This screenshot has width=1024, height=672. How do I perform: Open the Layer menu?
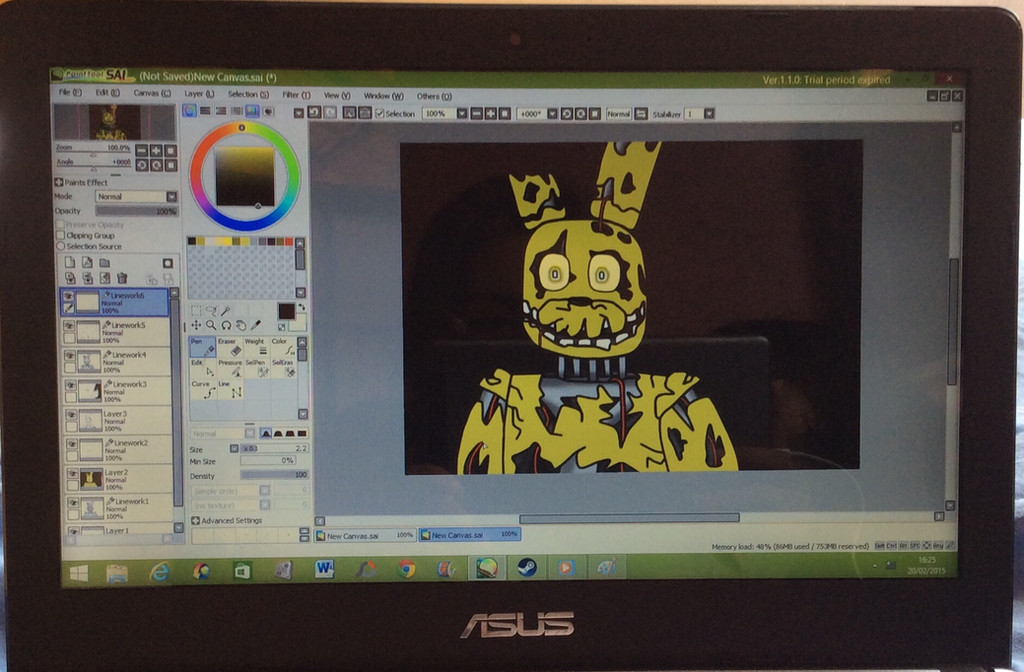coord(199,94)
